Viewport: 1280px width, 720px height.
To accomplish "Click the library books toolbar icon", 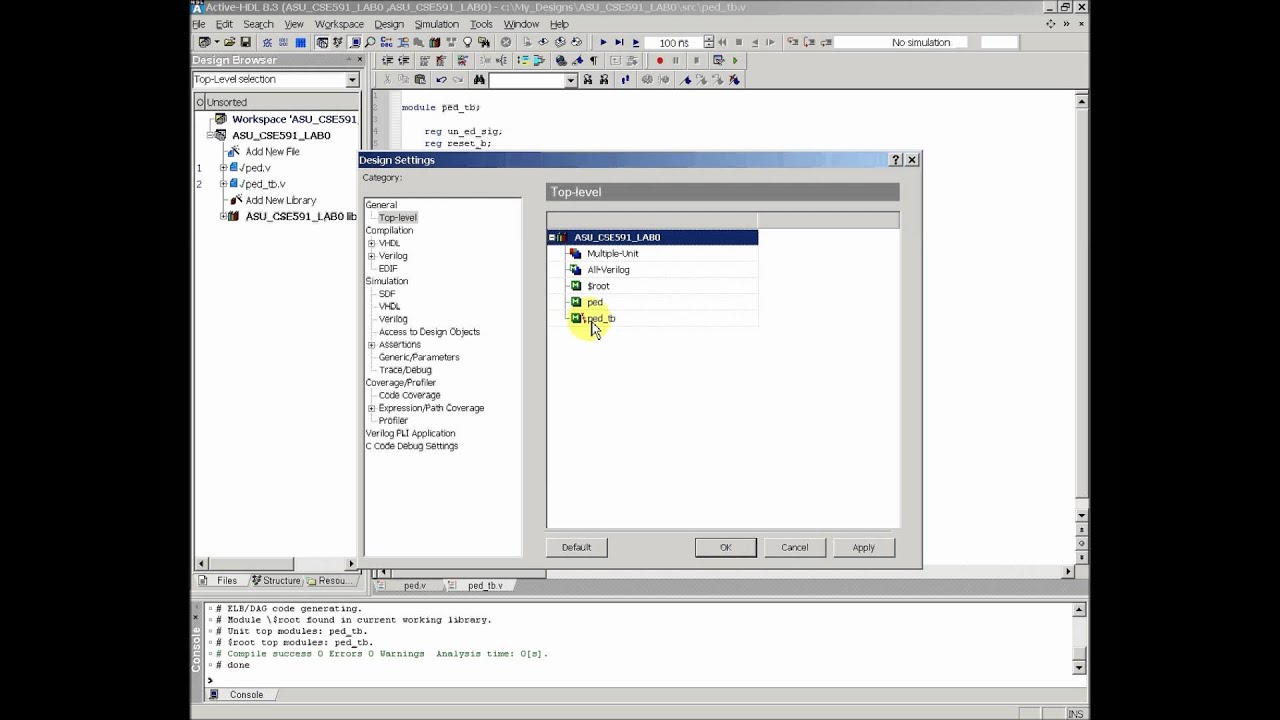I will point(434,42).
